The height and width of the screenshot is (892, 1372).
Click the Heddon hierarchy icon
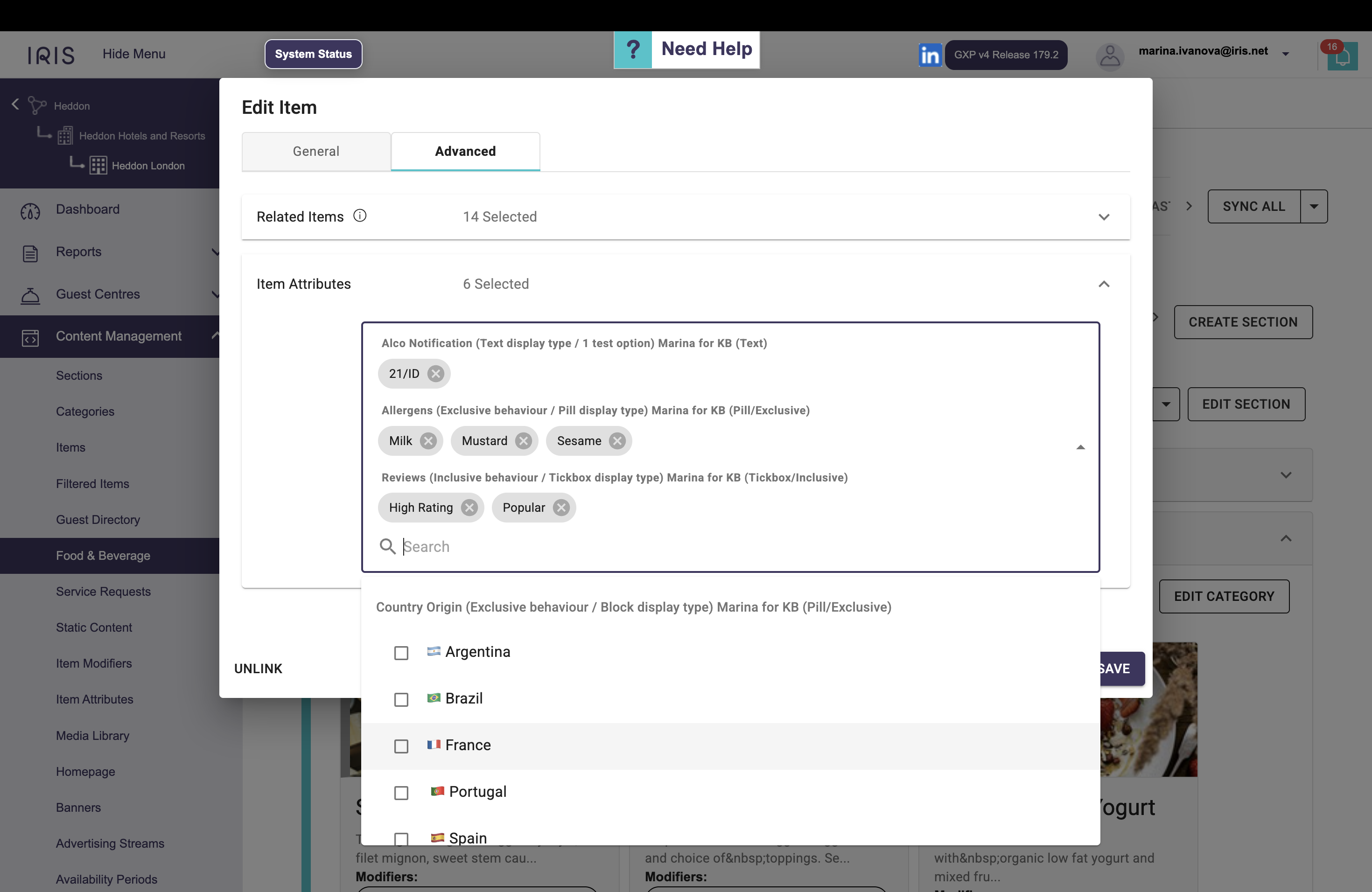(x=37, y=105)
